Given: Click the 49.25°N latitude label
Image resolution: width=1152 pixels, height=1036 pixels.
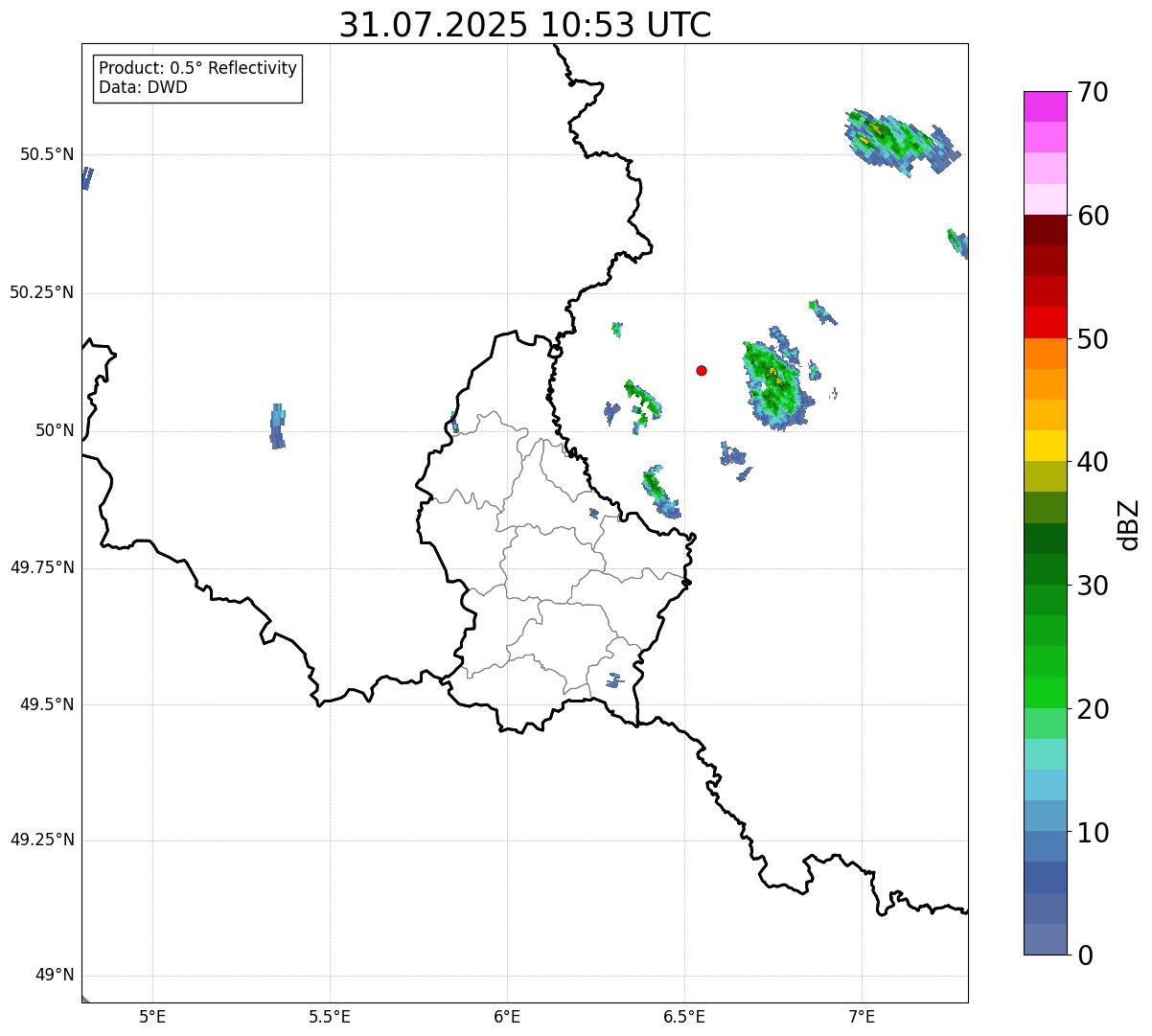Looking at the screenshot, I should [42, 840].
